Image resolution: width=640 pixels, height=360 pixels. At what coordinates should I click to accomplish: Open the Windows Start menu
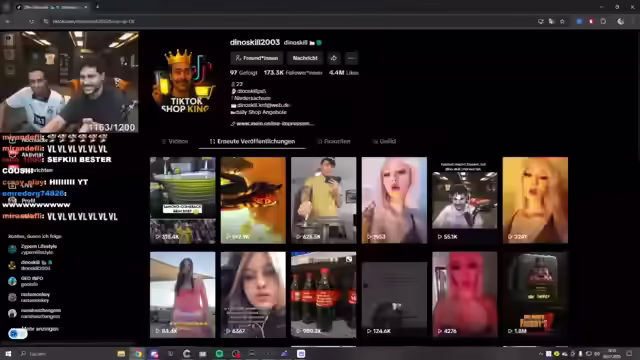tap(8, 353)
